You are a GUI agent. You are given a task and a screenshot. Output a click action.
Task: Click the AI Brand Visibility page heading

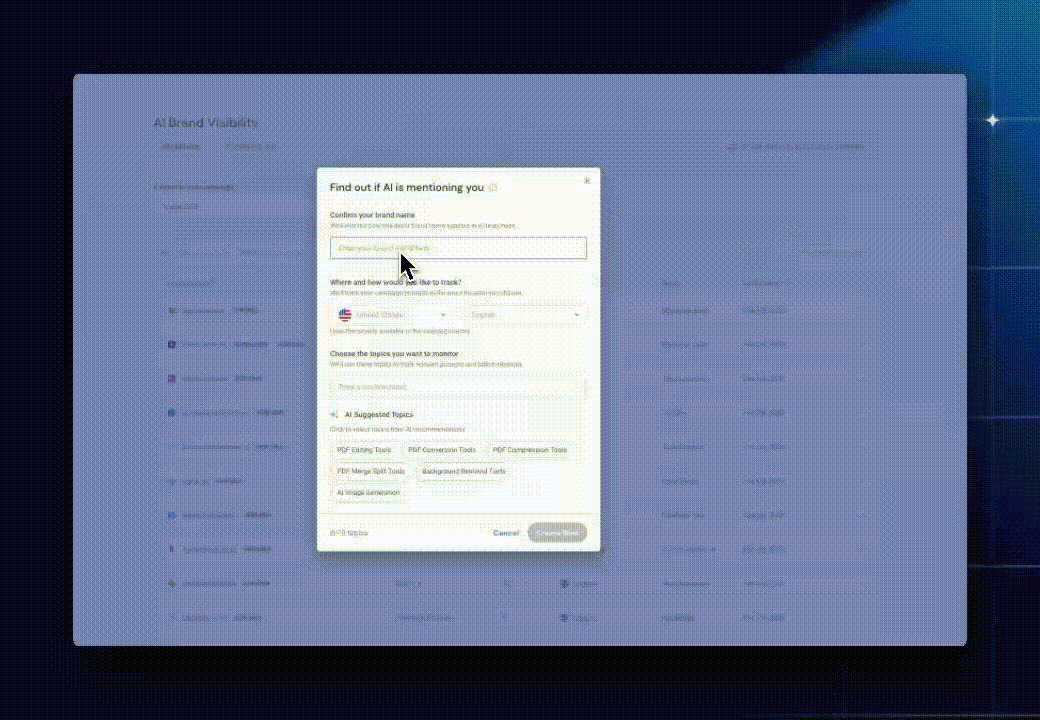(x=205, y=123)
